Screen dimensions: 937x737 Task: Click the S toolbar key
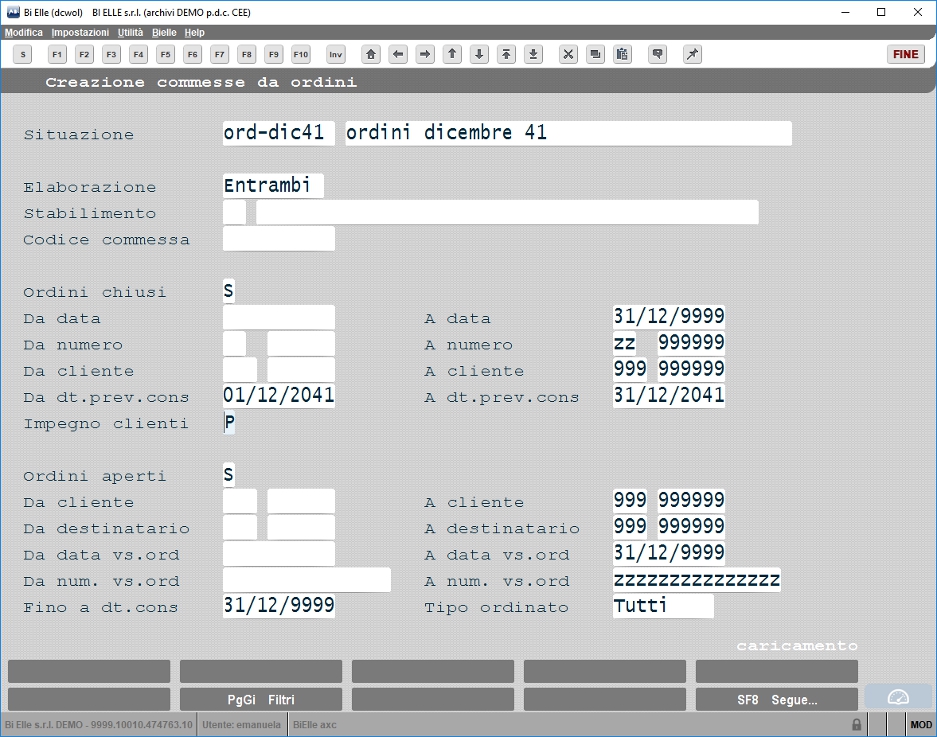[23, 54]
